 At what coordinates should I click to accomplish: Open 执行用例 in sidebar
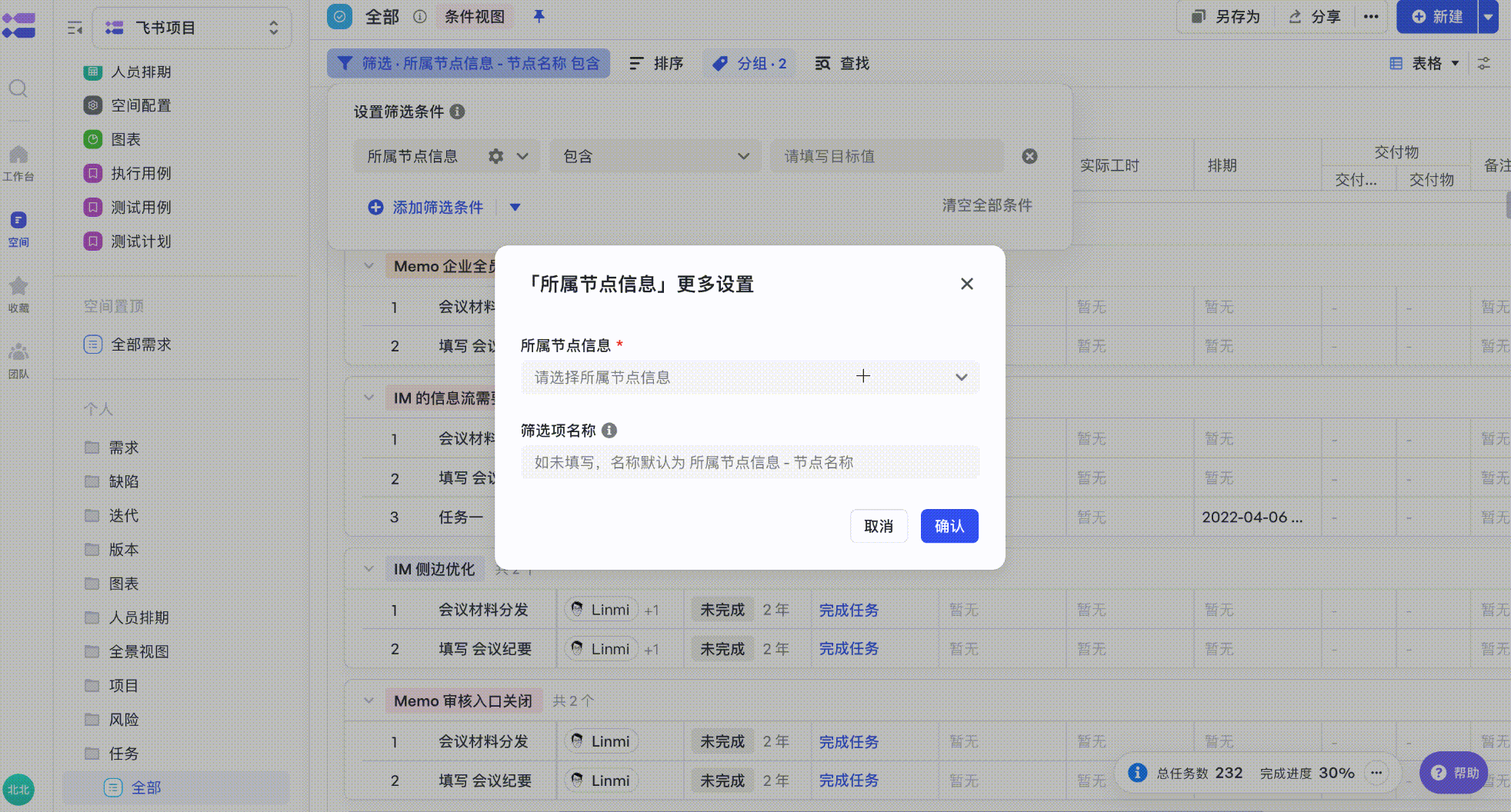click(x=141, y=173)
